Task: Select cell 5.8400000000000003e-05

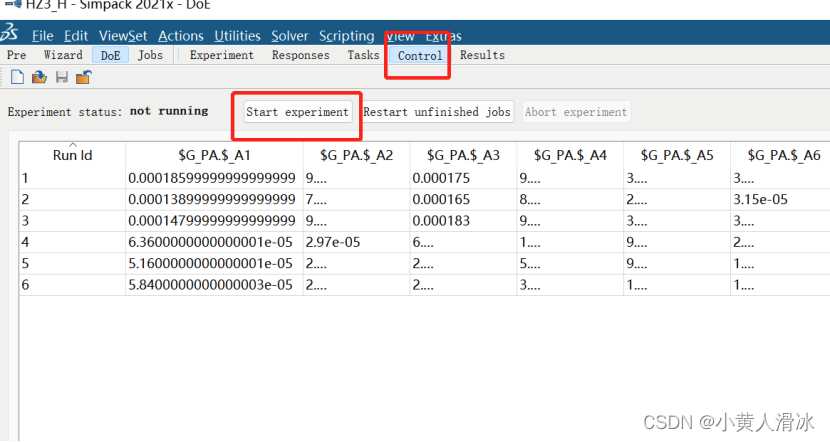Action: point(214,285)
